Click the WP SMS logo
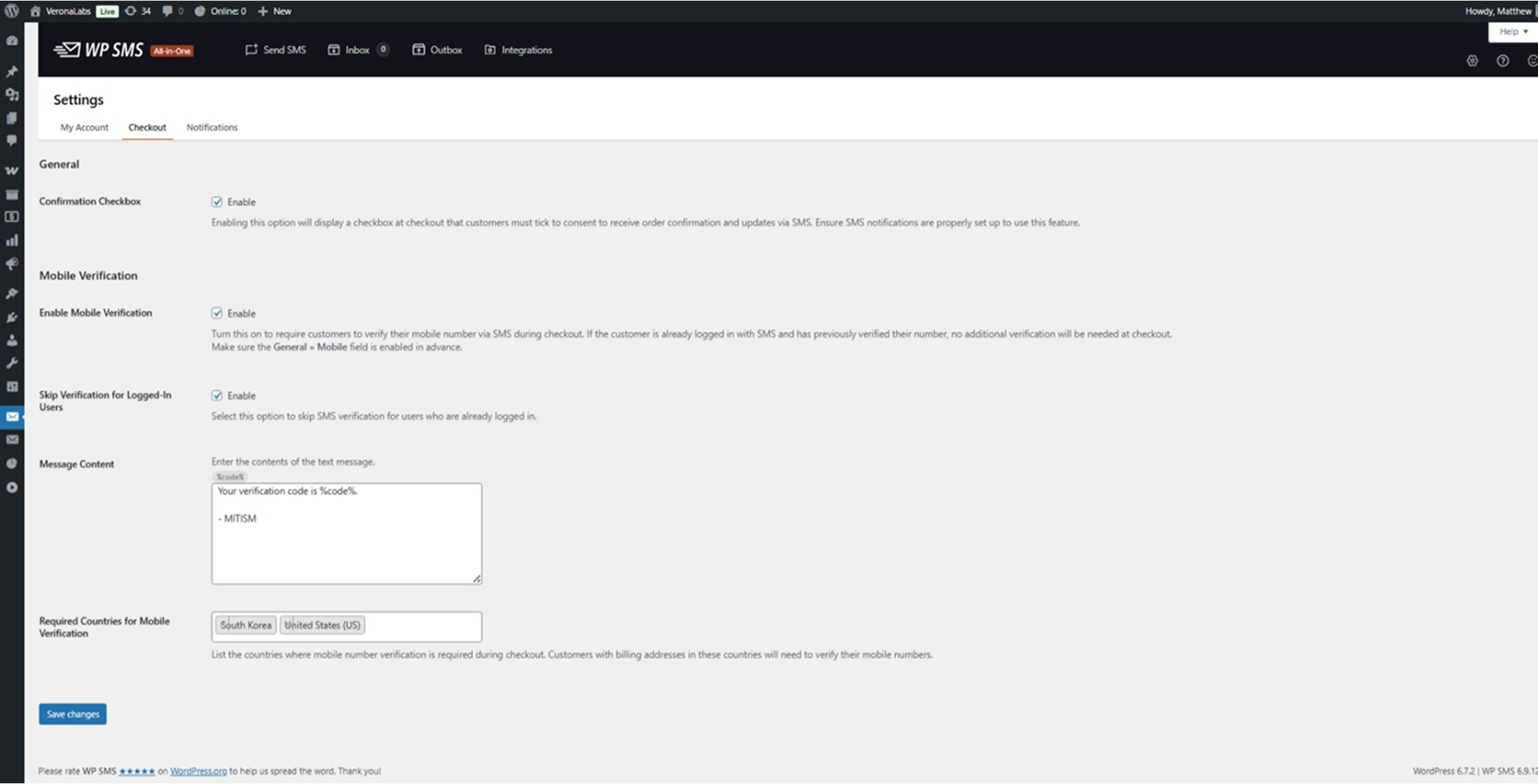This screenshot has height=784, width=1538. tap(98, 50)
